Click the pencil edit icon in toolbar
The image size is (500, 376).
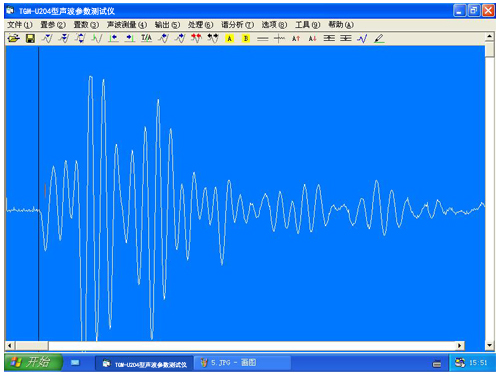[379, 39]
